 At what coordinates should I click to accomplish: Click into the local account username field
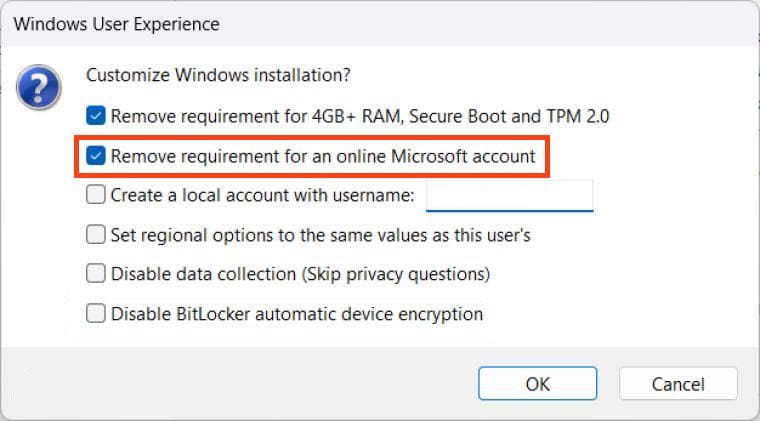click(509, 195)
